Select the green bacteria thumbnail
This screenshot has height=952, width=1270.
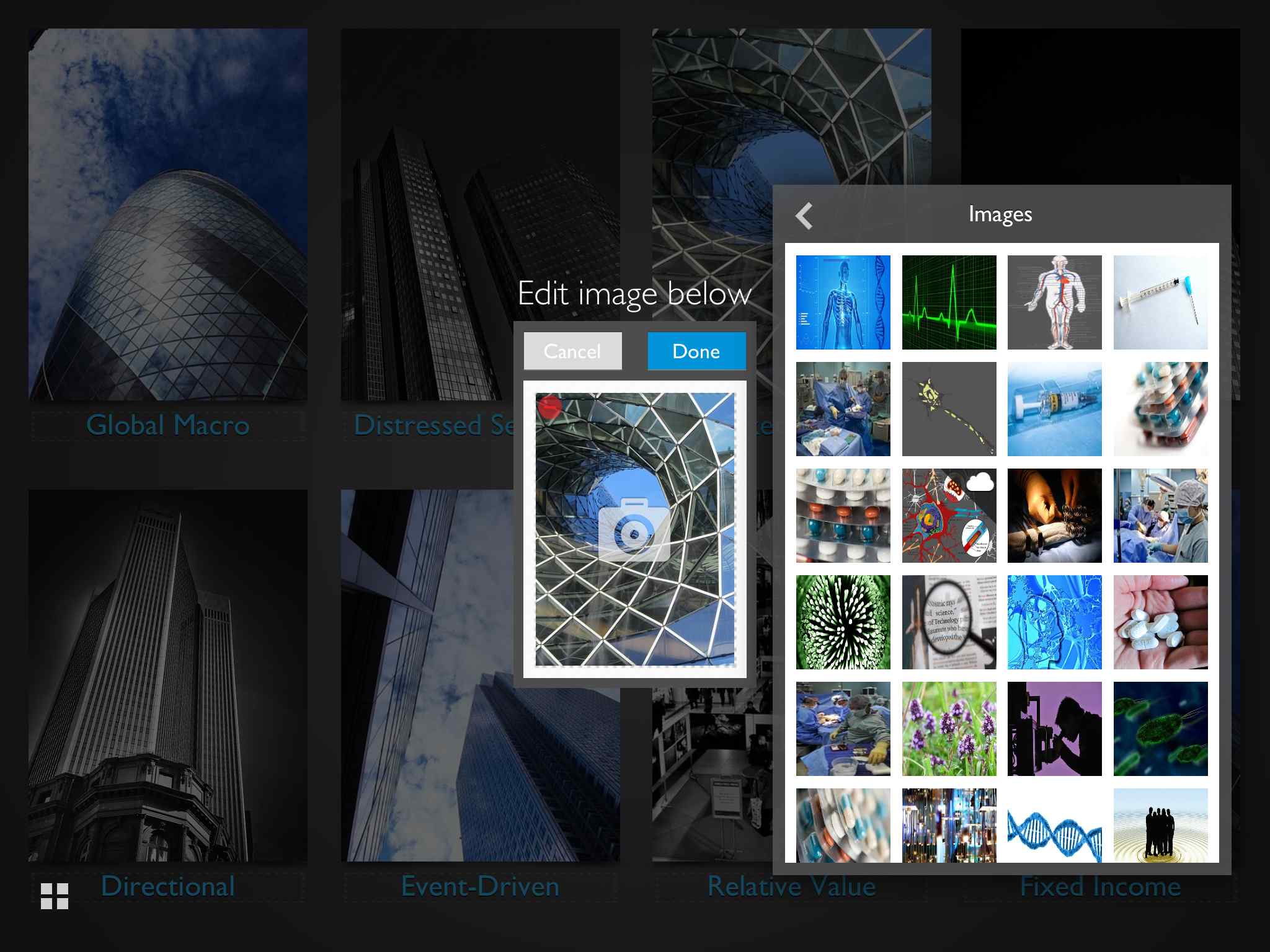coord(1160,729)
